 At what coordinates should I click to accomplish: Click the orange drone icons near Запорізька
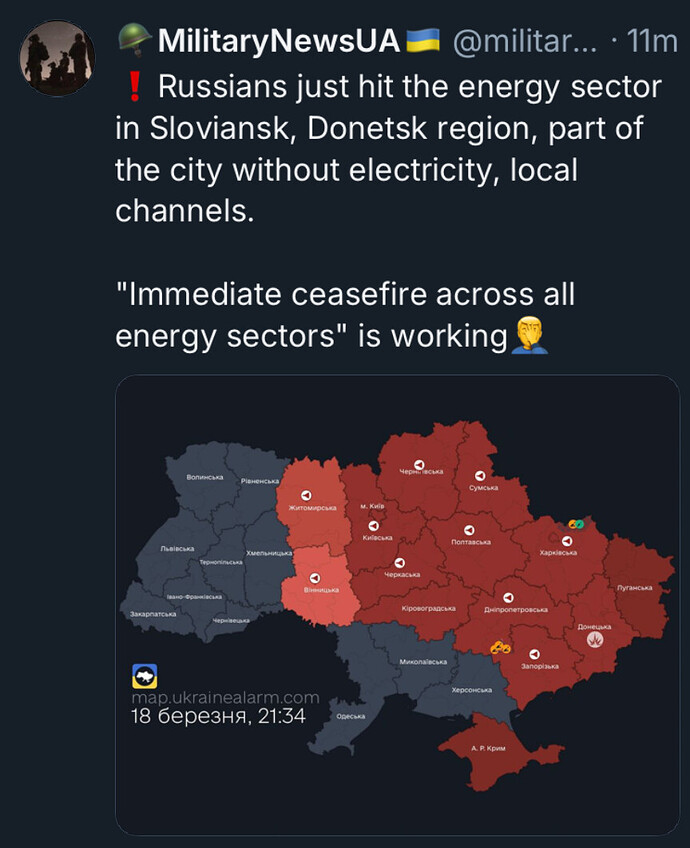pyautogui.click(x=500, y=647)
